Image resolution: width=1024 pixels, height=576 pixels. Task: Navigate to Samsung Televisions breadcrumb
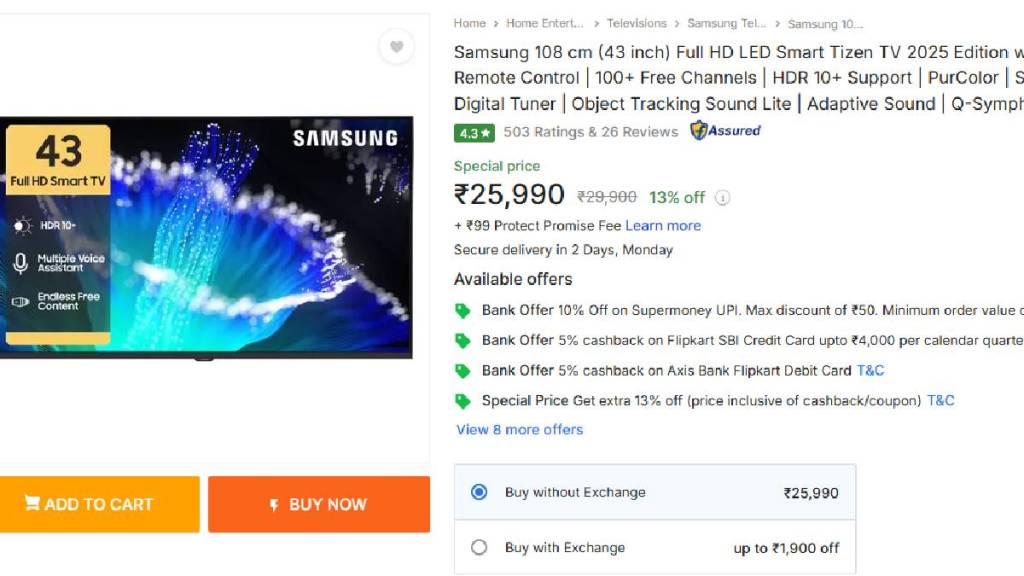tap(726, 23)
